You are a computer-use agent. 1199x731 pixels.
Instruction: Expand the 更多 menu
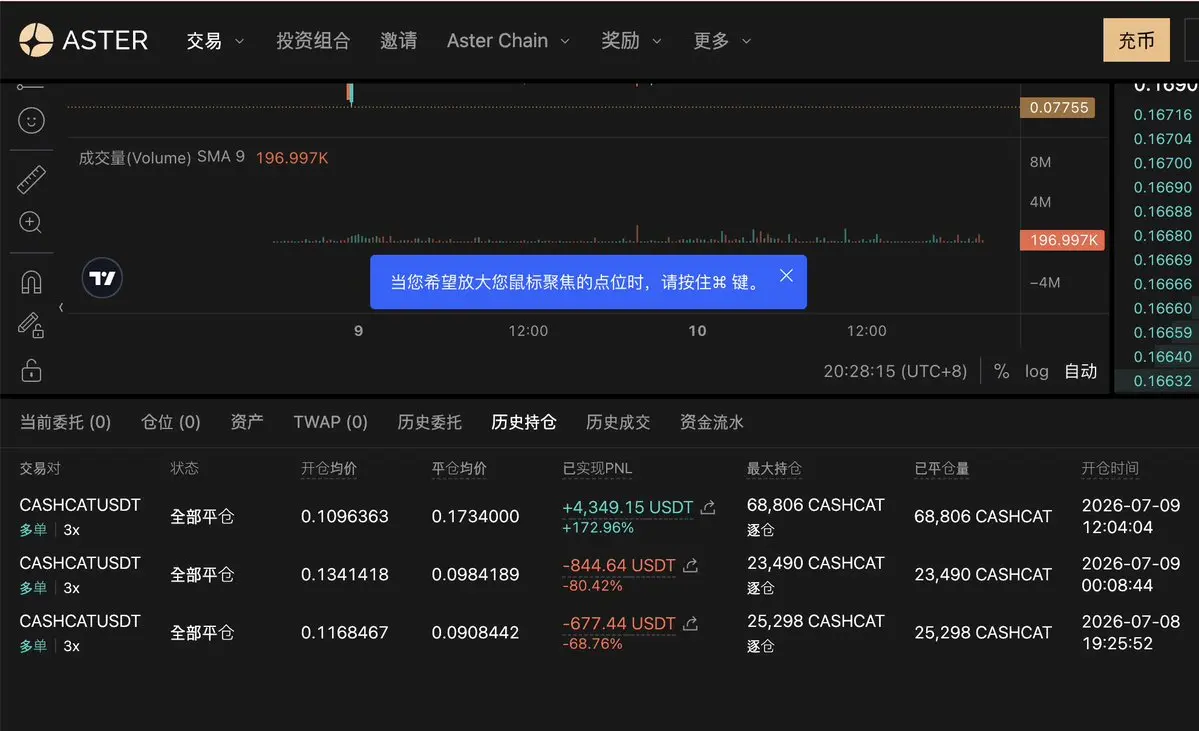[722, 41]
